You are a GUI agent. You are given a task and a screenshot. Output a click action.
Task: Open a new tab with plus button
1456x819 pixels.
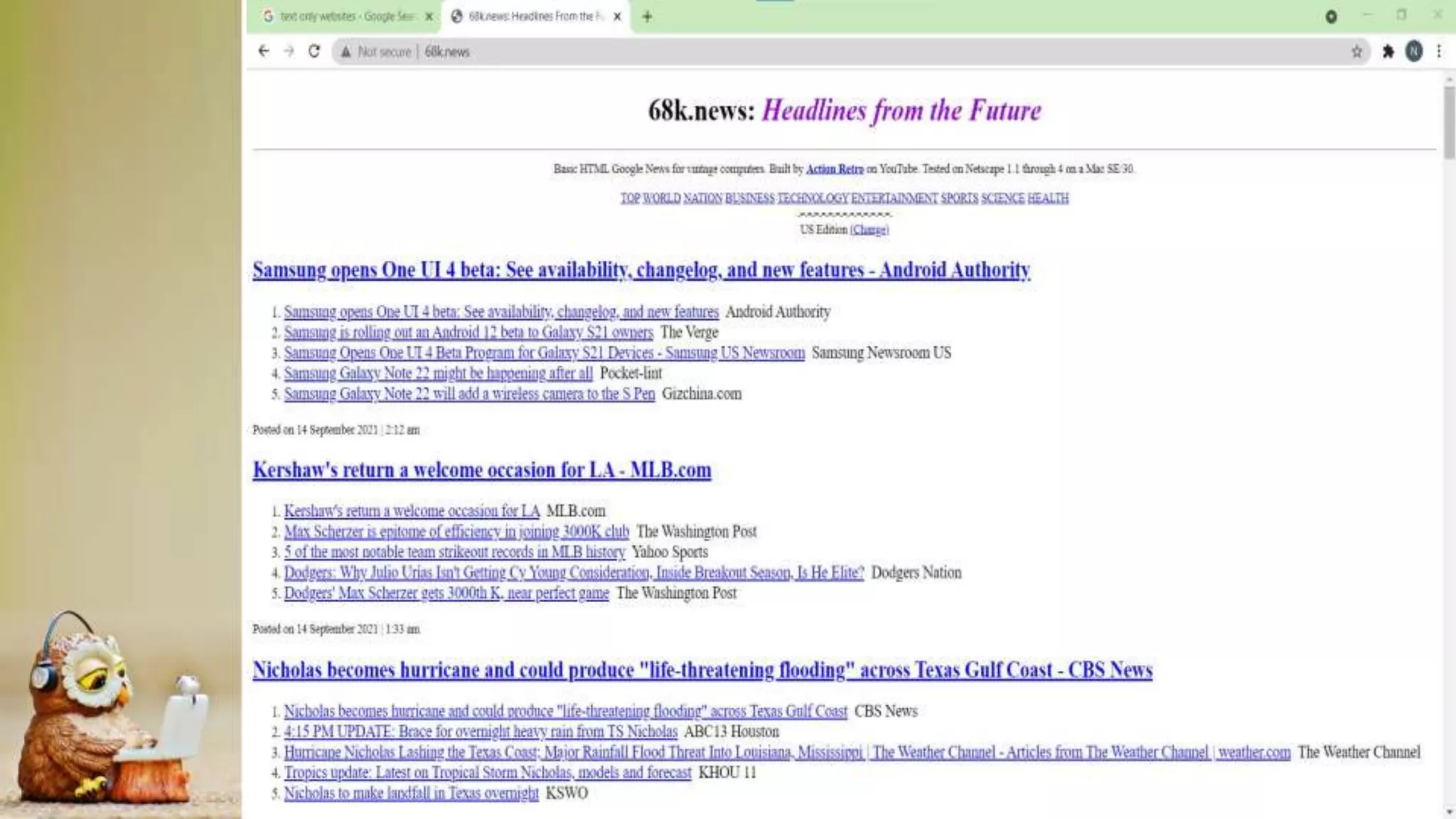click(647, 16)
